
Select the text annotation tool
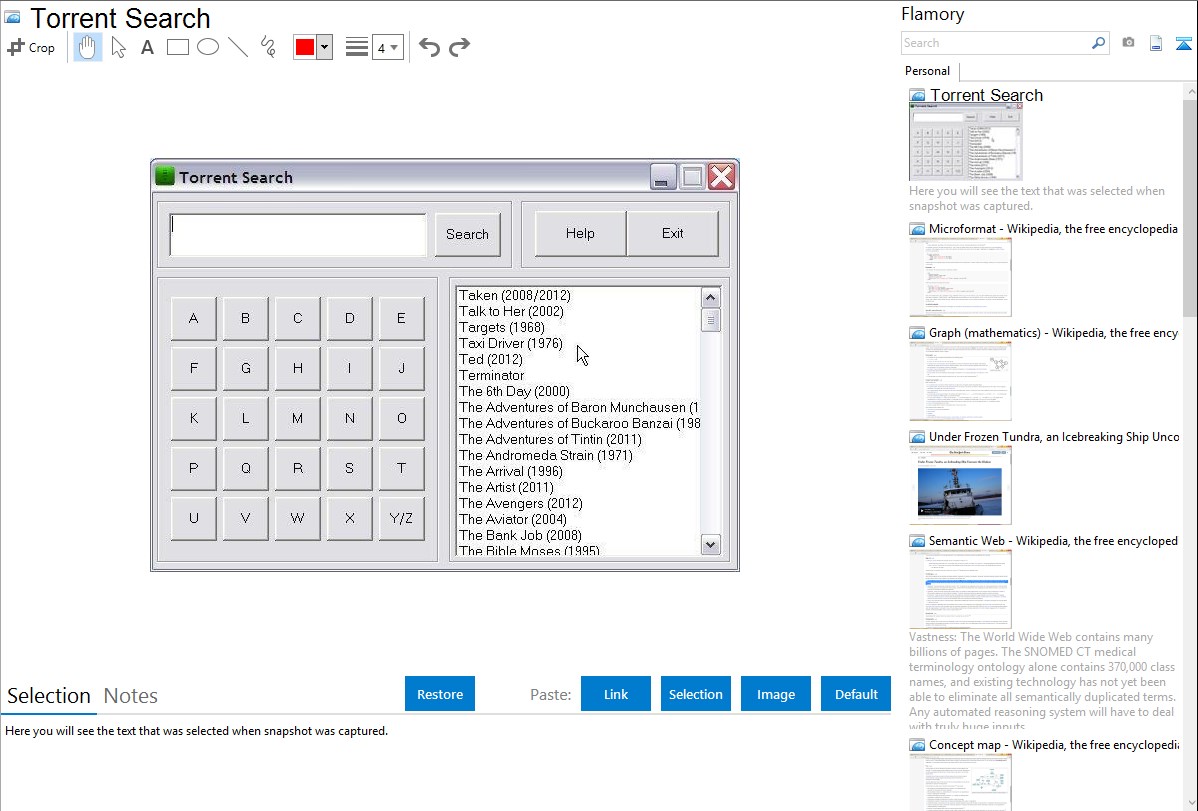tap(147, 47)
